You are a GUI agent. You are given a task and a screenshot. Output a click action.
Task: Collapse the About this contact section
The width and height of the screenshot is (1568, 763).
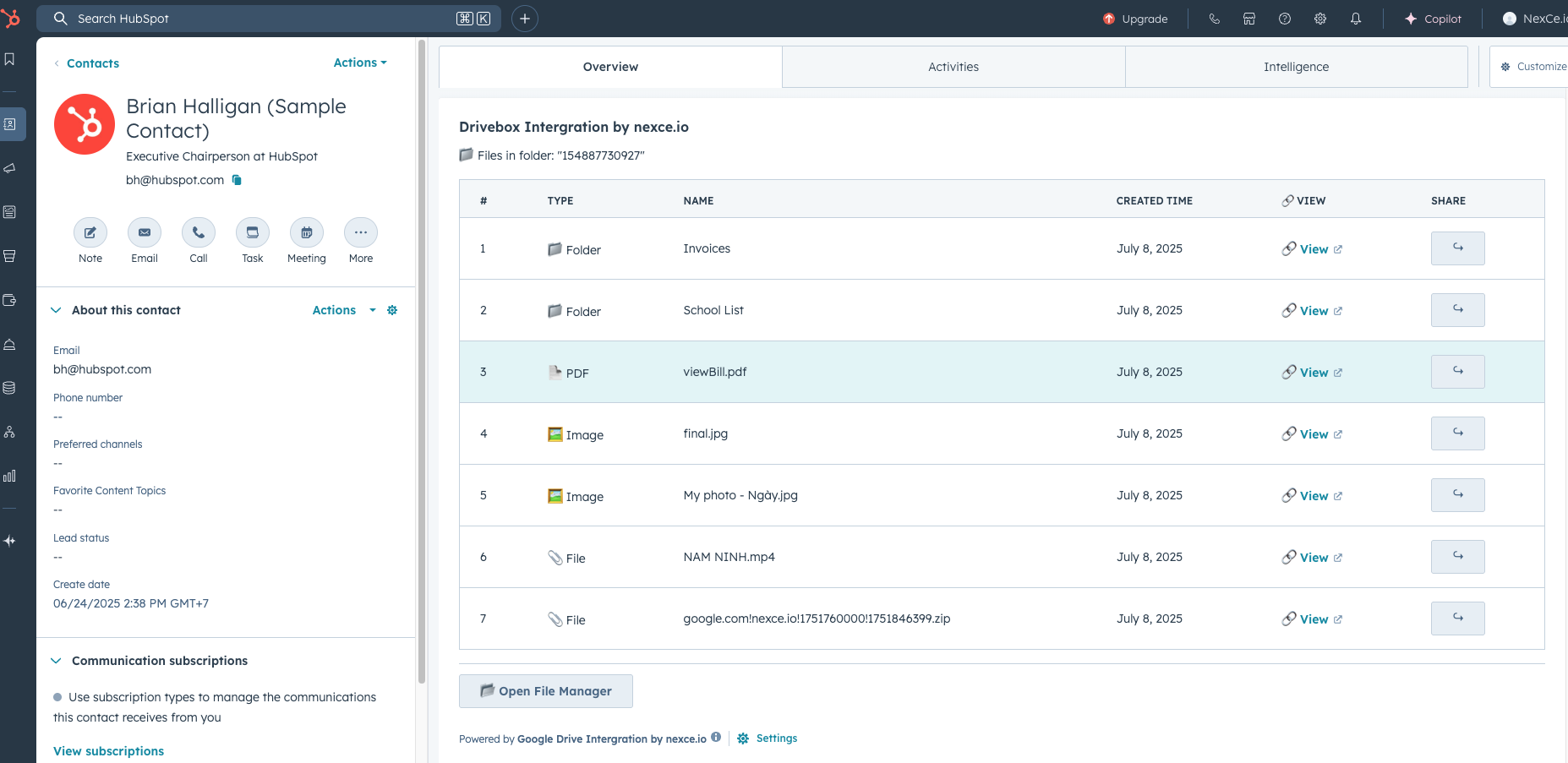[56, 310]
